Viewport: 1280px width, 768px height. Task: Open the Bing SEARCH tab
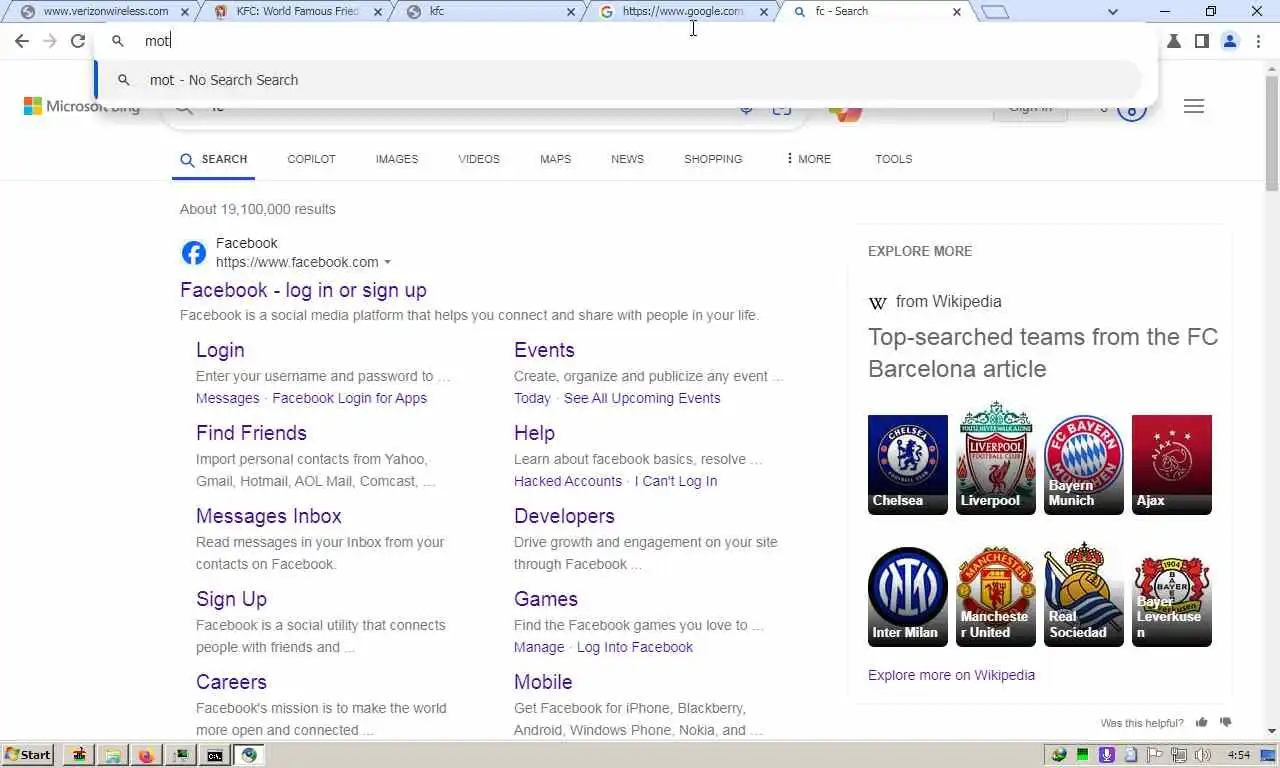(x=213, y=159)
